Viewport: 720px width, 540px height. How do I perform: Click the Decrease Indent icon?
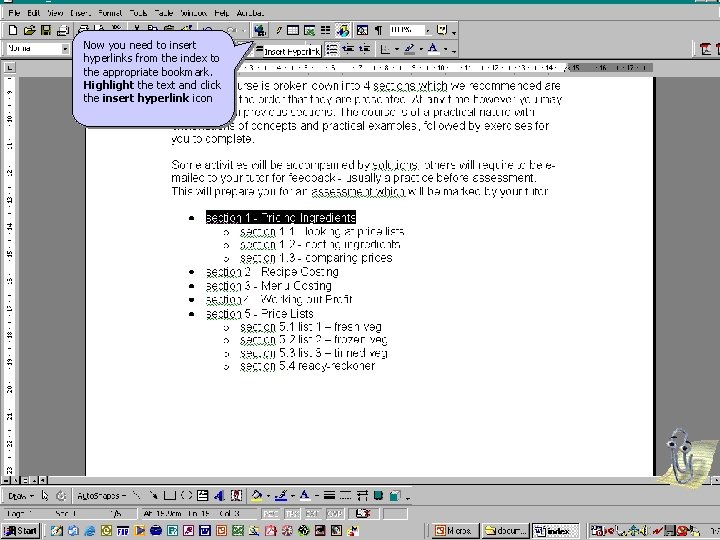pos(349,48)
